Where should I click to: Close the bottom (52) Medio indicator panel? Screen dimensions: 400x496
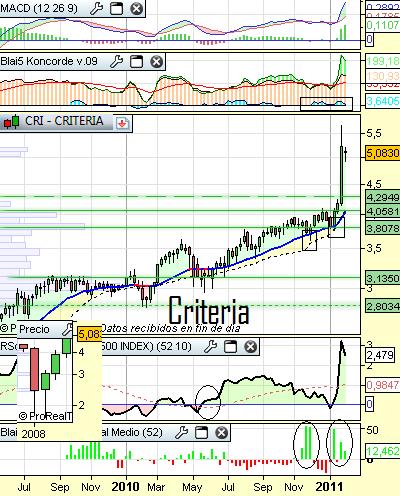pyautogui.click(x=221, y=432)
